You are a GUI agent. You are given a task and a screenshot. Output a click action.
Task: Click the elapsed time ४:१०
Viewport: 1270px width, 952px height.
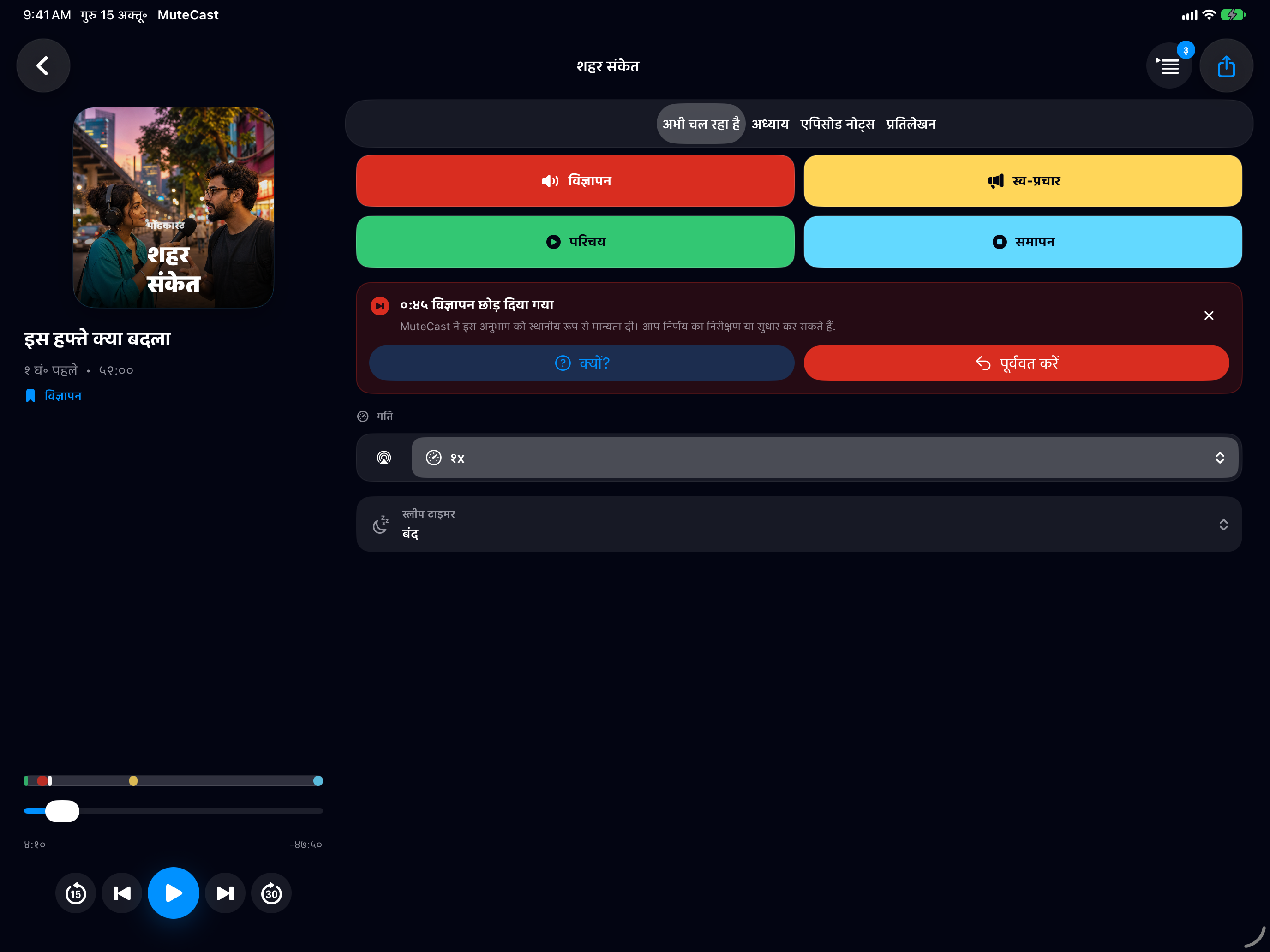click(35, 845)
